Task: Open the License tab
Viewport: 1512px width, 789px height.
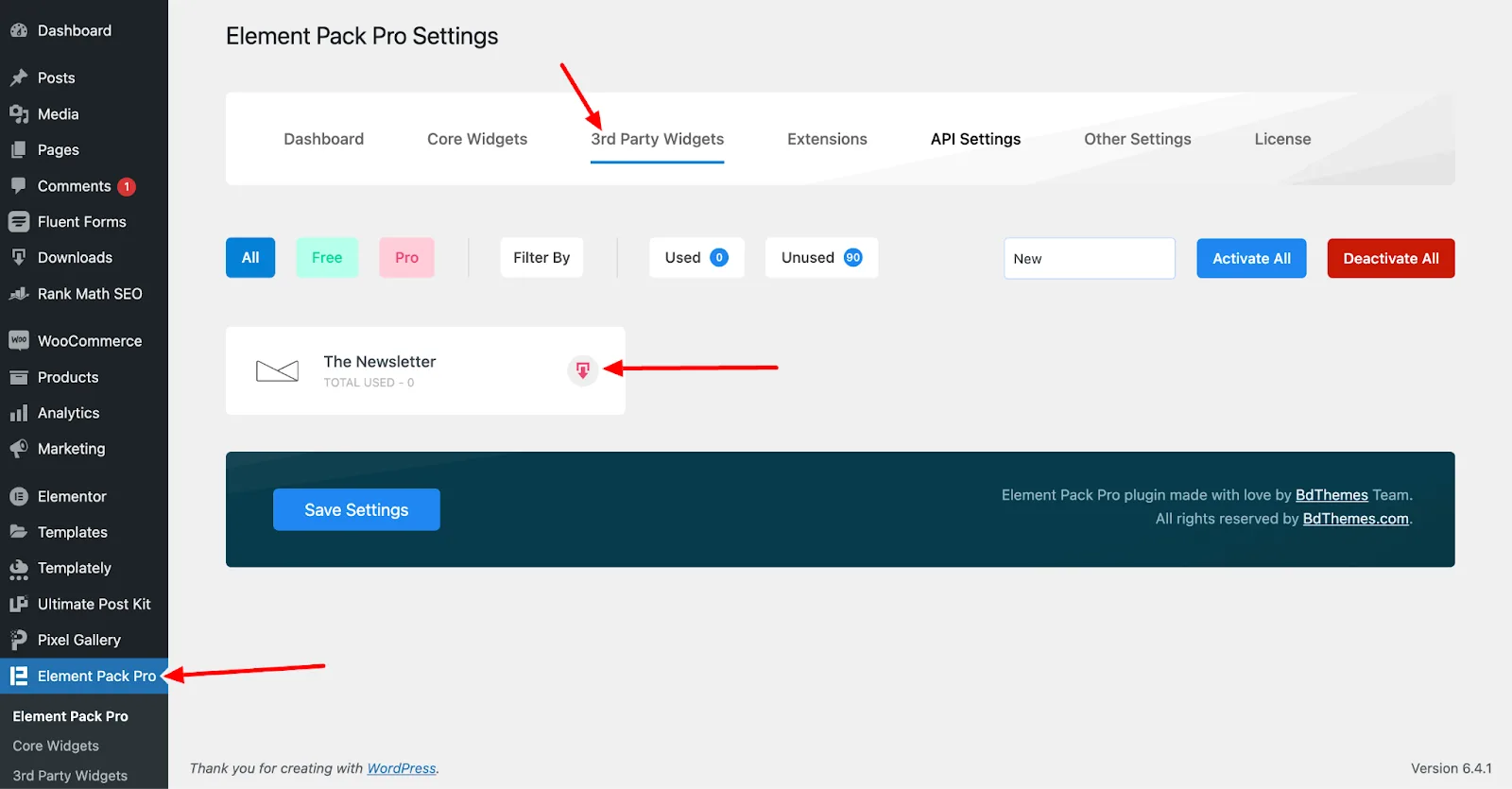Action: pos(1282,139)
